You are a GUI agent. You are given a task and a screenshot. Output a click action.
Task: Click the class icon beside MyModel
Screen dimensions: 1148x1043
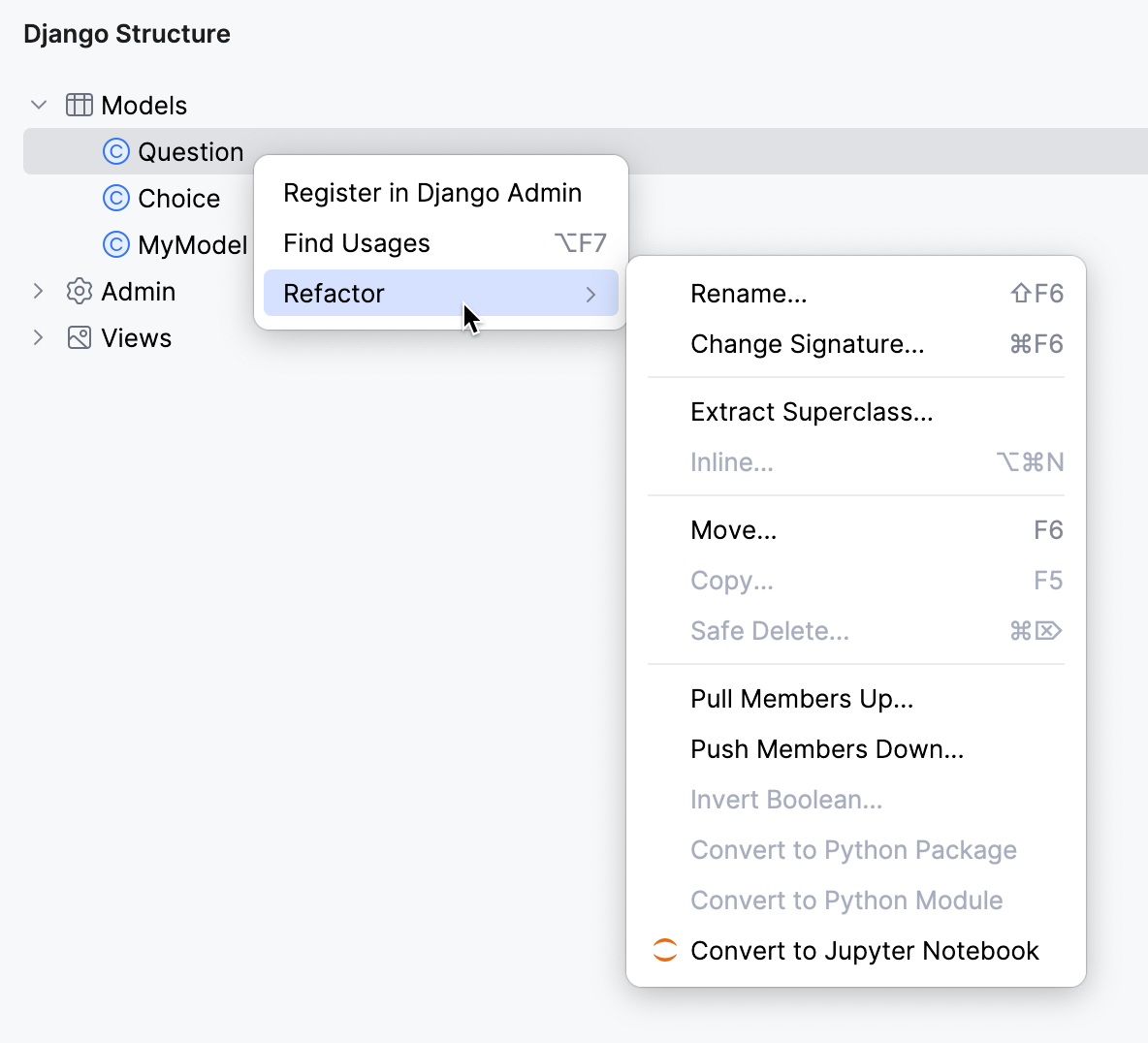tap(114, 244)
